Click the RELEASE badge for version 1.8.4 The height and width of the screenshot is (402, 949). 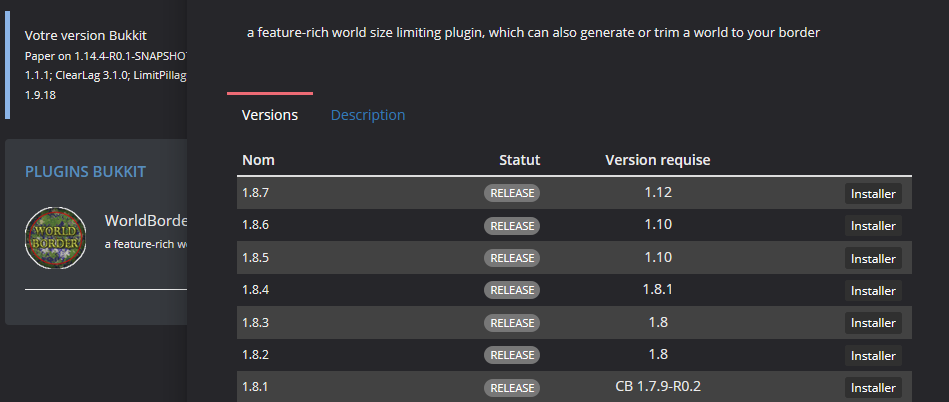(x=512, y=290)
